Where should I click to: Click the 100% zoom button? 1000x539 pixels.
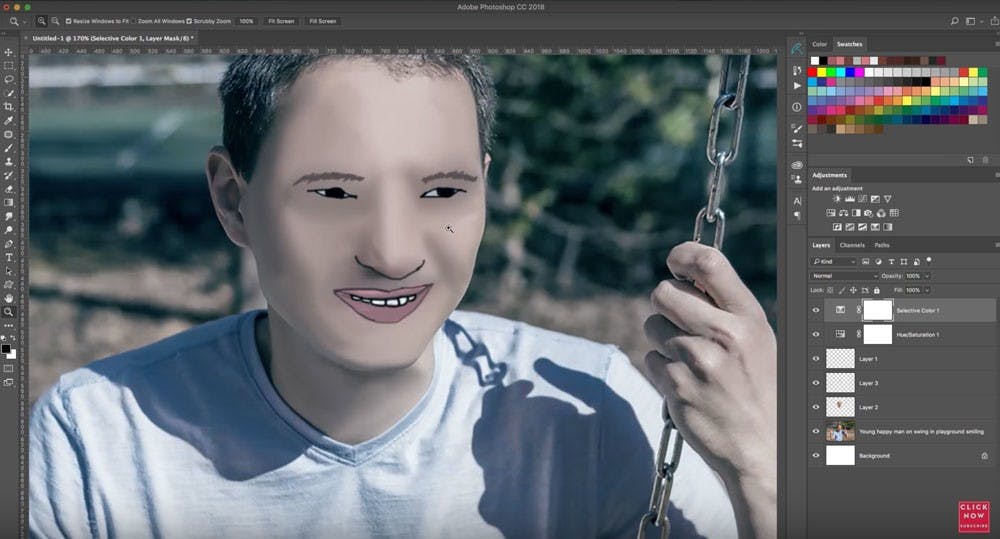246,21
